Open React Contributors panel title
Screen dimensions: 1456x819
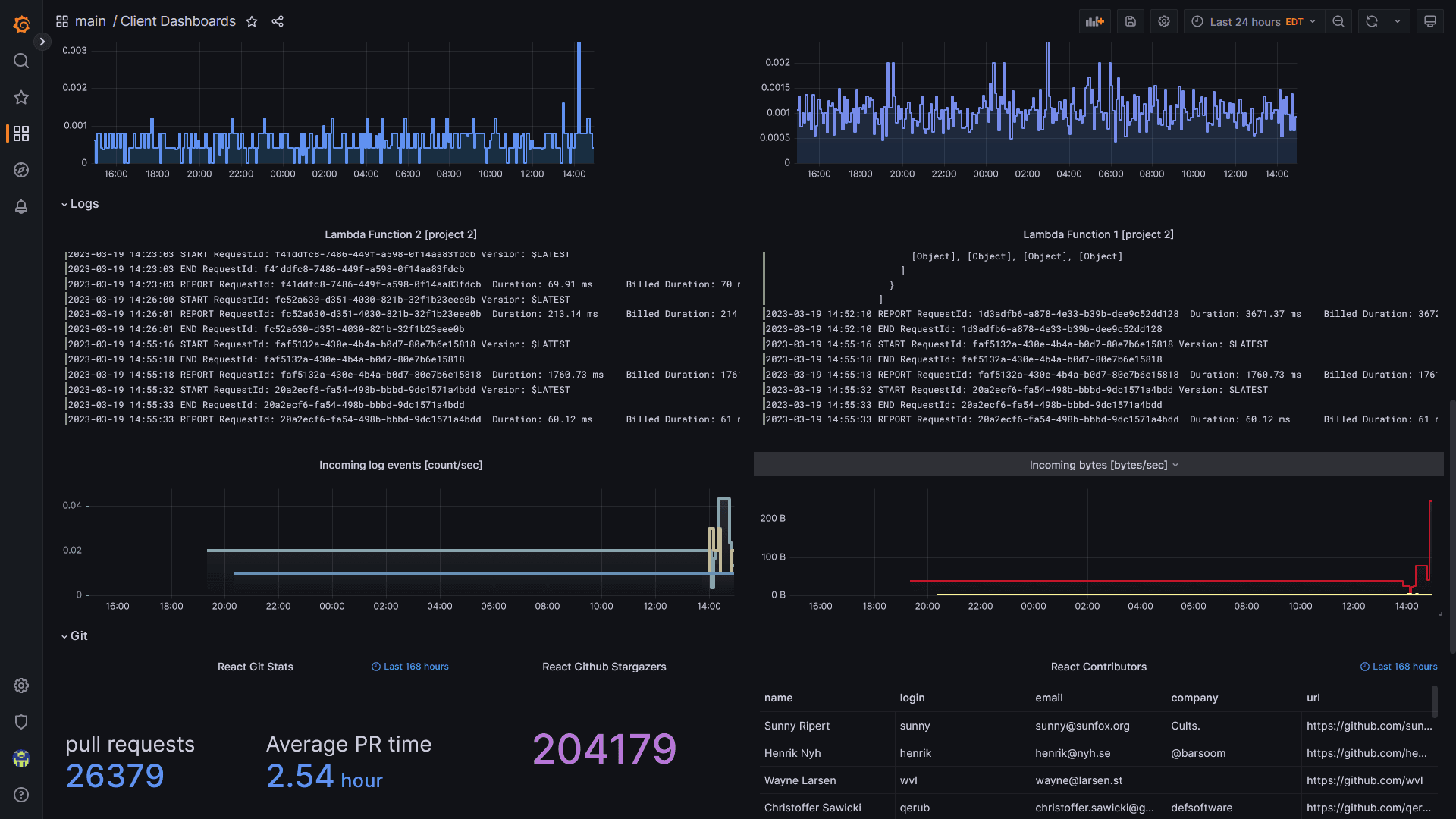click(x=1098, y=667)
